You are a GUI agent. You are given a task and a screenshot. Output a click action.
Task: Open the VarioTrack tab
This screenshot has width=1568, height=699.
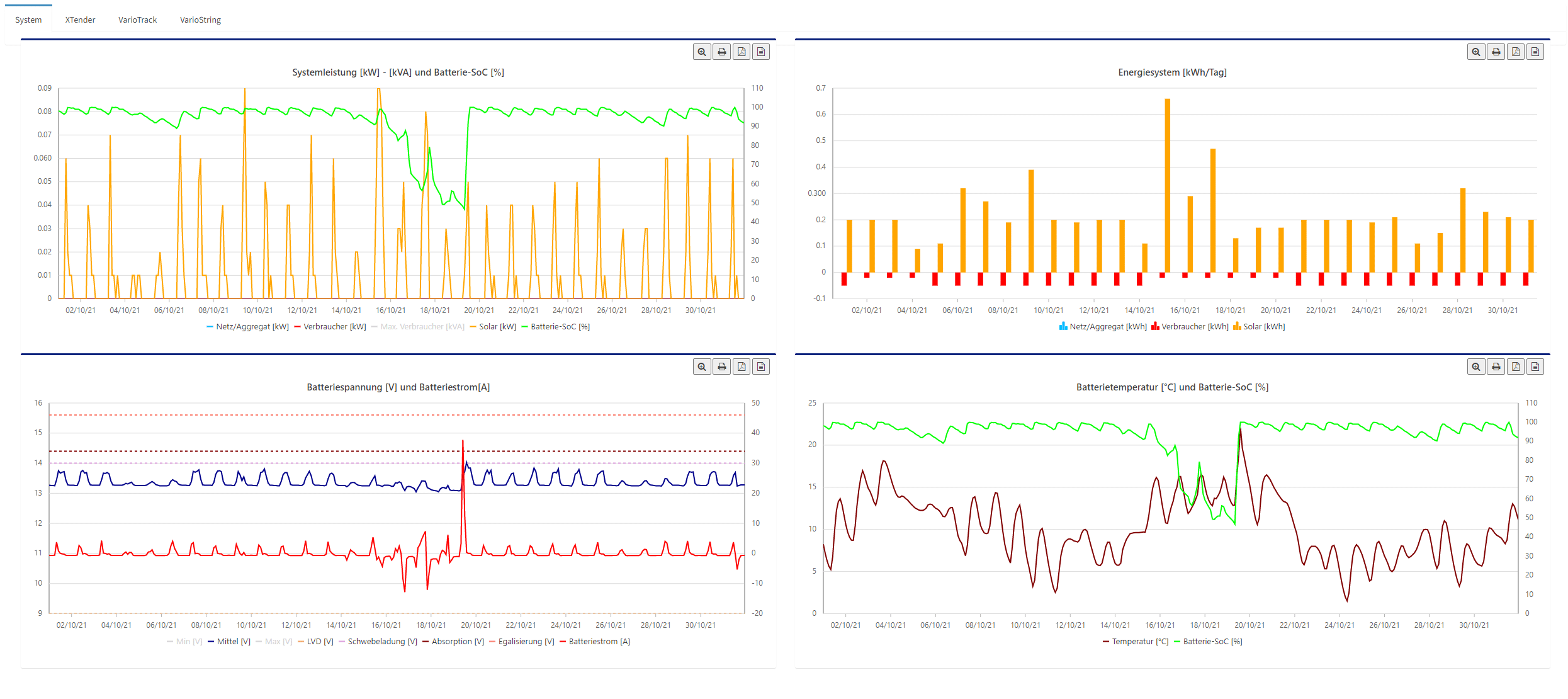[x=137, y=20]
